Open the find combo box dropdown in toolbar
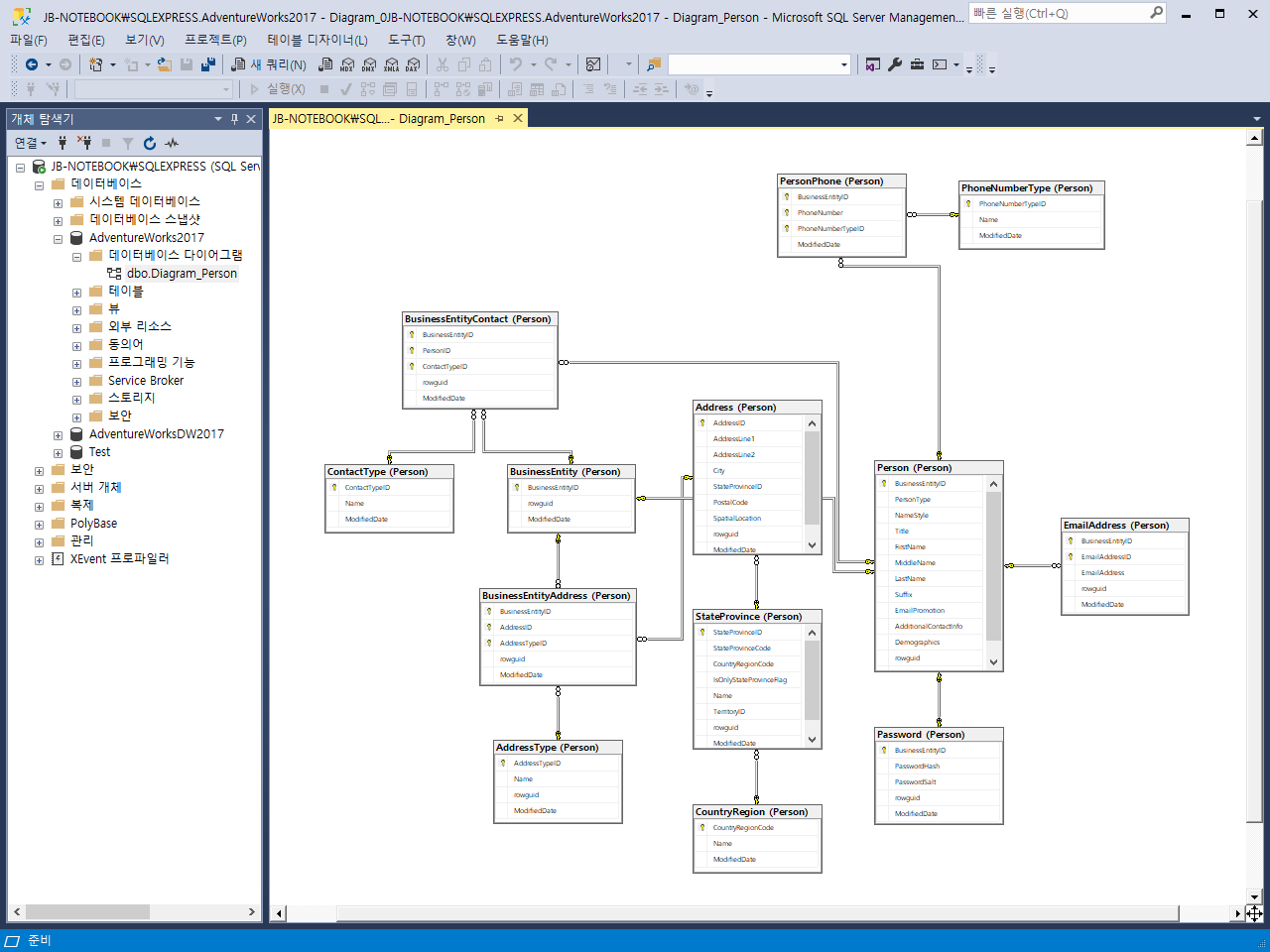Viewport: 1270px width, 952px height. coord(844,64)
